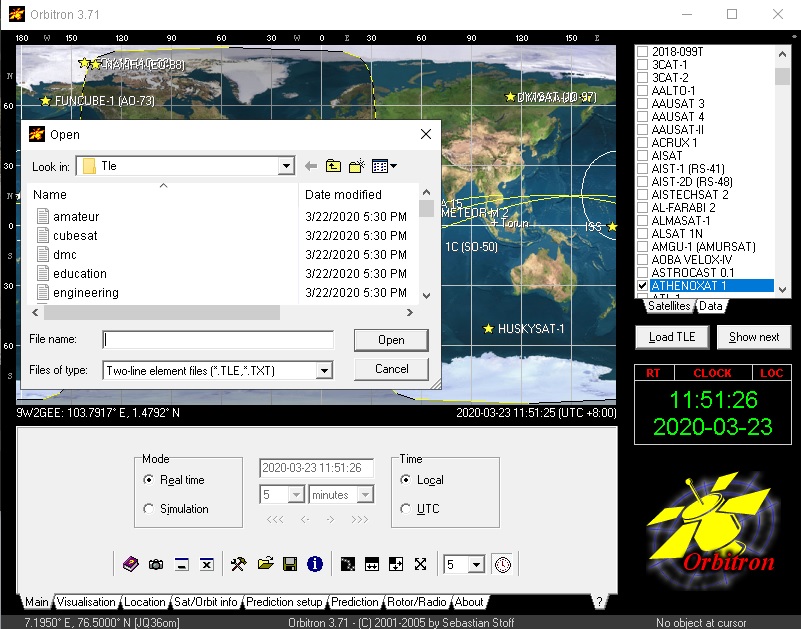The image size is (801, 629).
Task: Select the amateur file in the Tle list
Action: [x=76, y=216]
